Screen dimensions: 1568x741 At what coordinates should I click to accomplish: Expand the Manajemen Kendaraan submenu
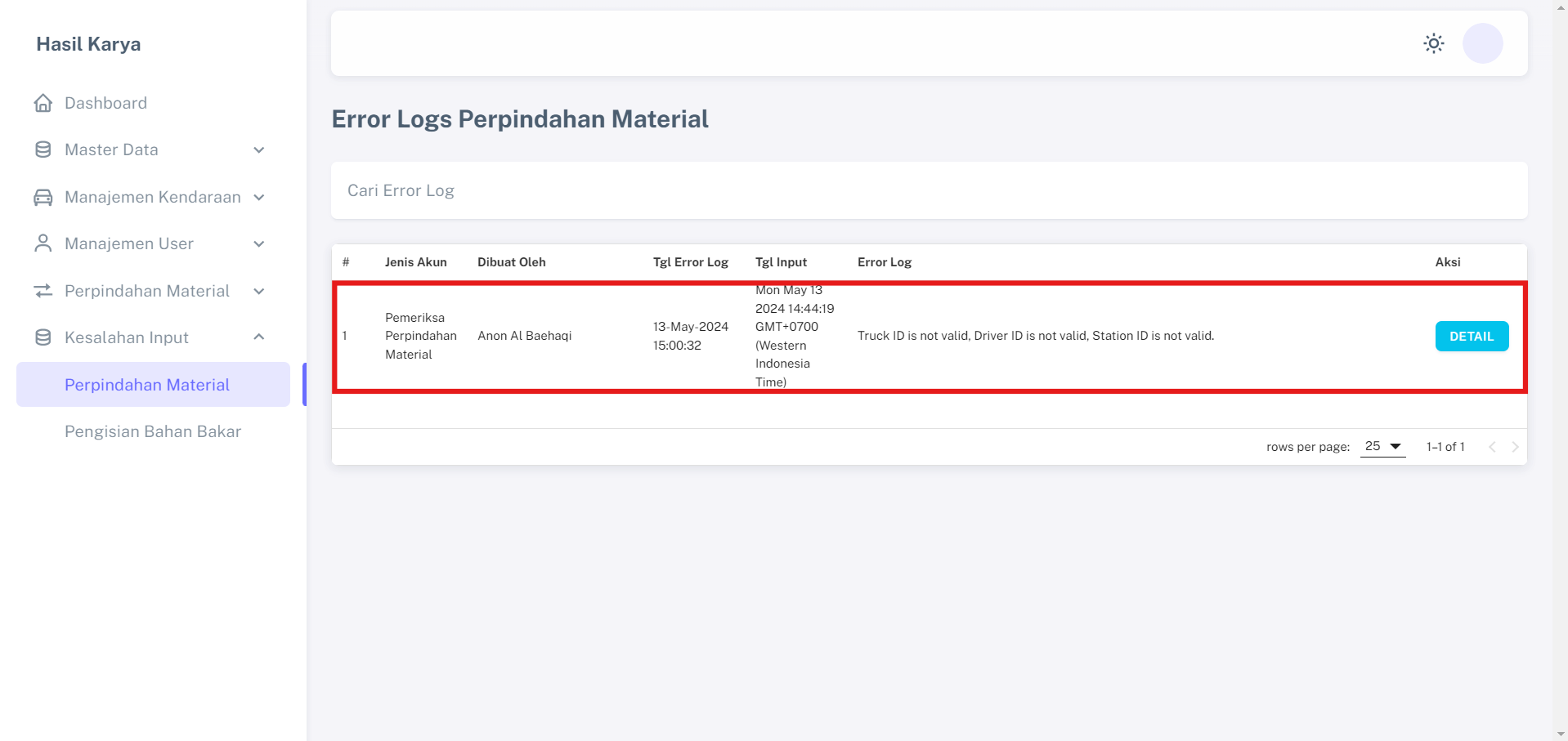[259, 197]
